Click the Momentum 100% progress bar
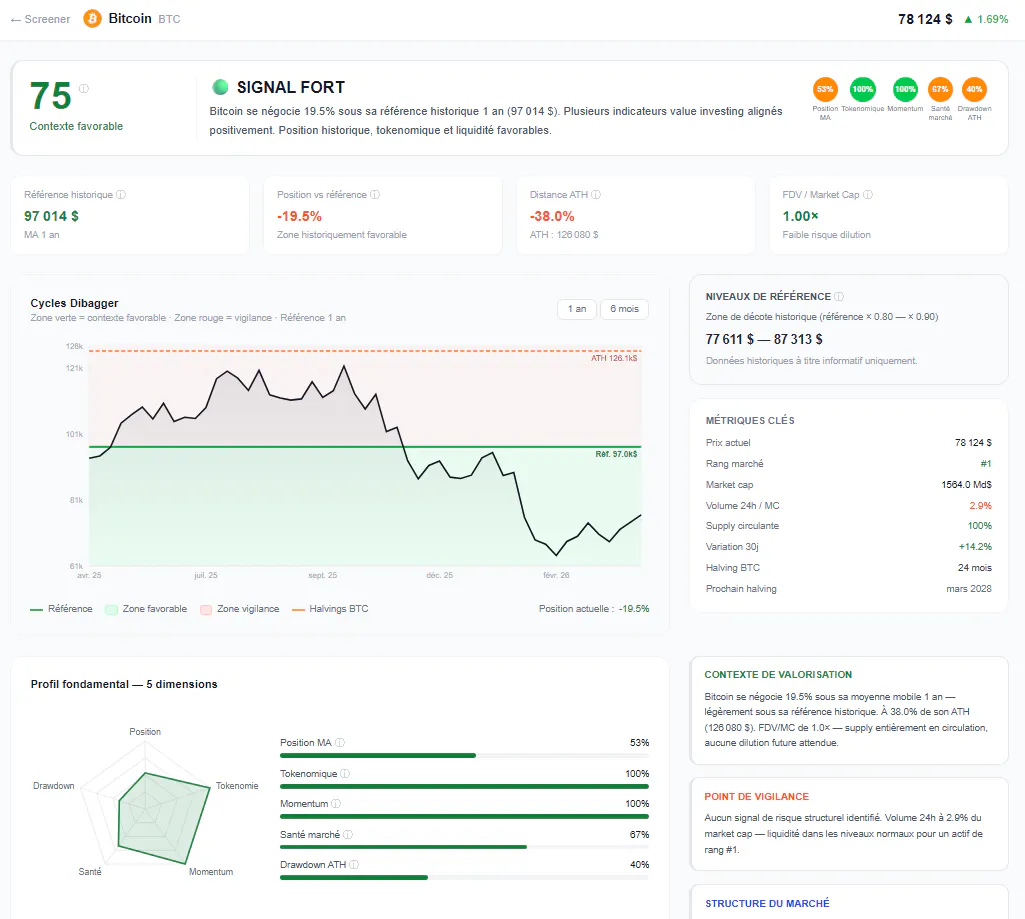This screenshot has width=1025, height=919. (x=464, y=816)
